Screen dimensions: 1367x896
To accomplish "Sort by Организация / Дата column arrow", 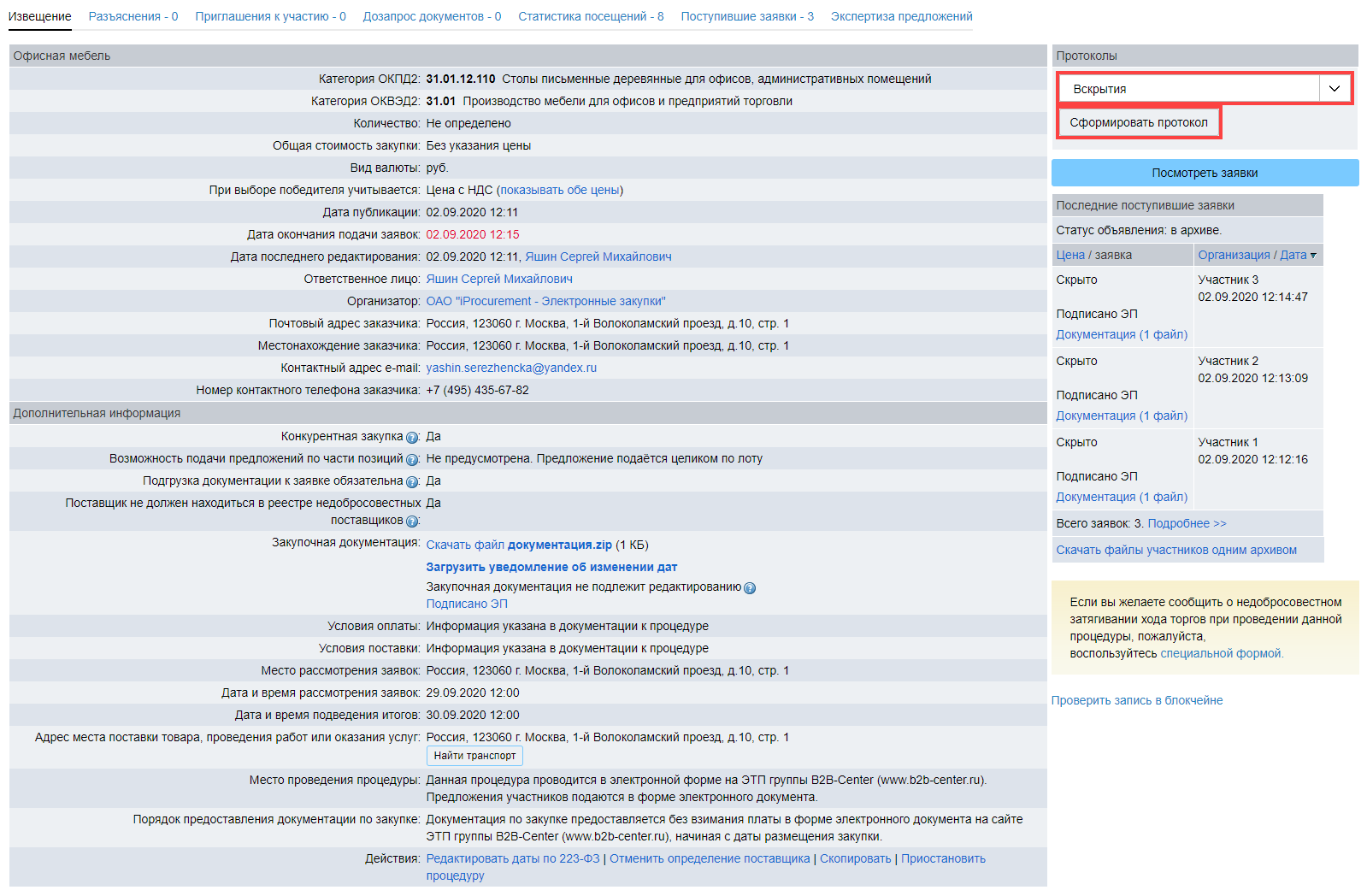I will pos(1313,256).
